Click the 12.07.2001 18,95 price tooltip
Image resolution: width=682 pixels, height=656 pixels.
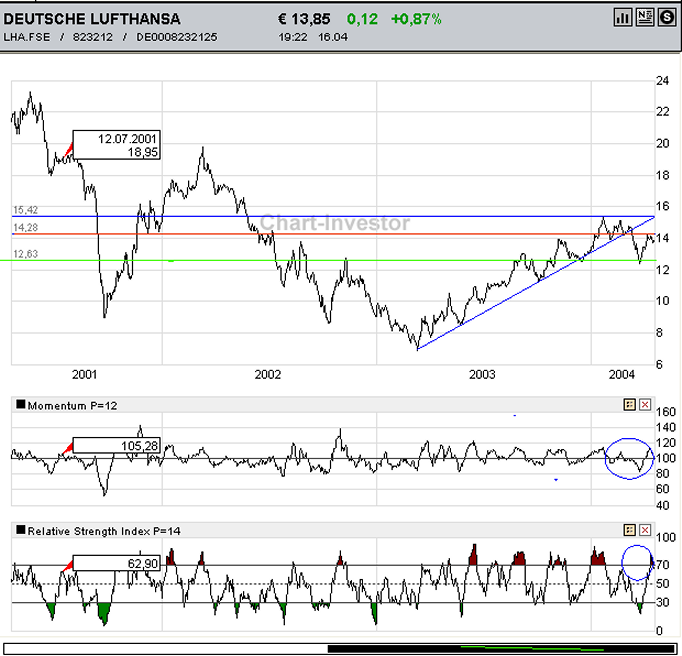(116, 145)
